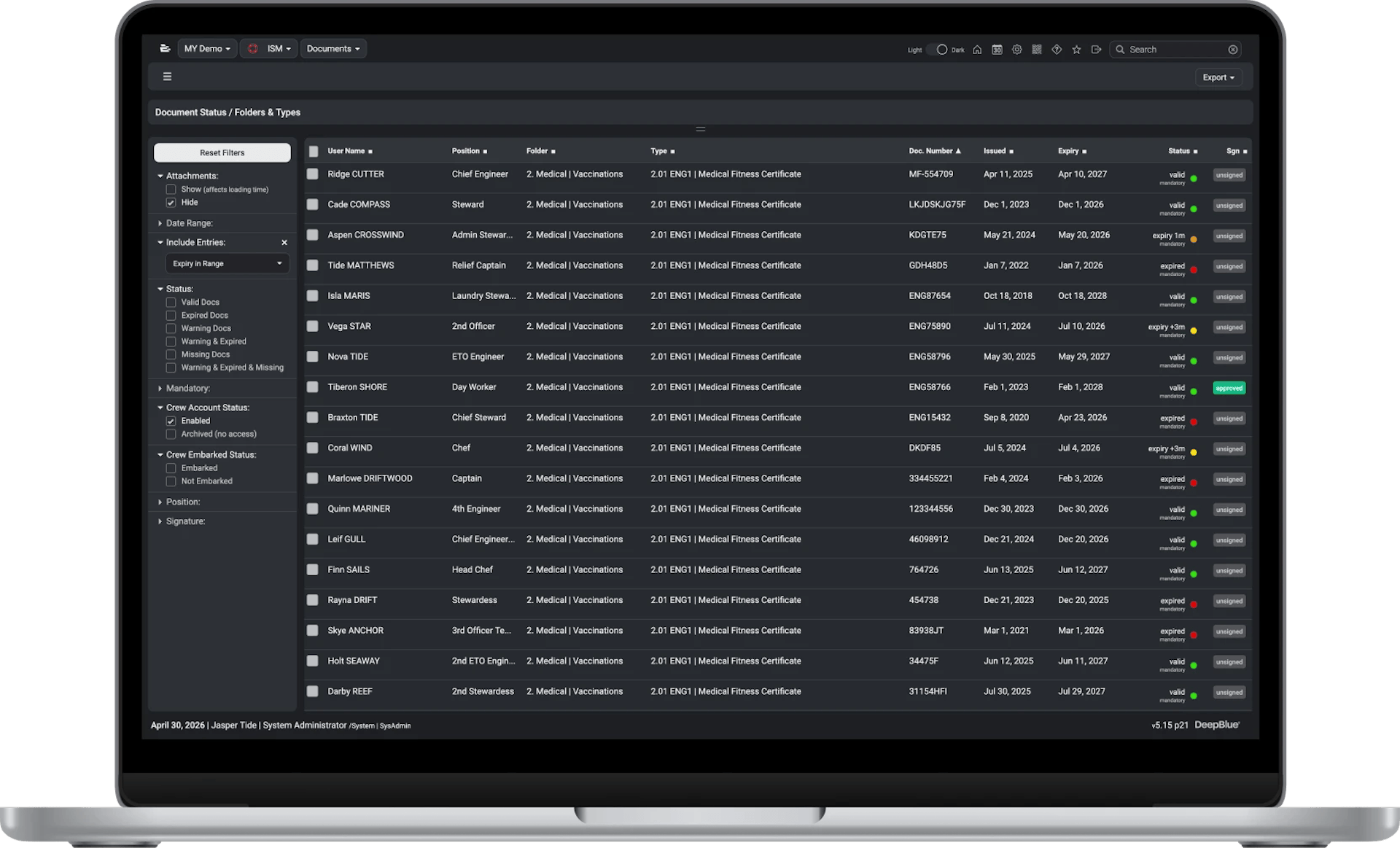This screenshot has height=848, width=1400.
Task: Click the magnifier icon in the search box
Action: coord(1120,50)
